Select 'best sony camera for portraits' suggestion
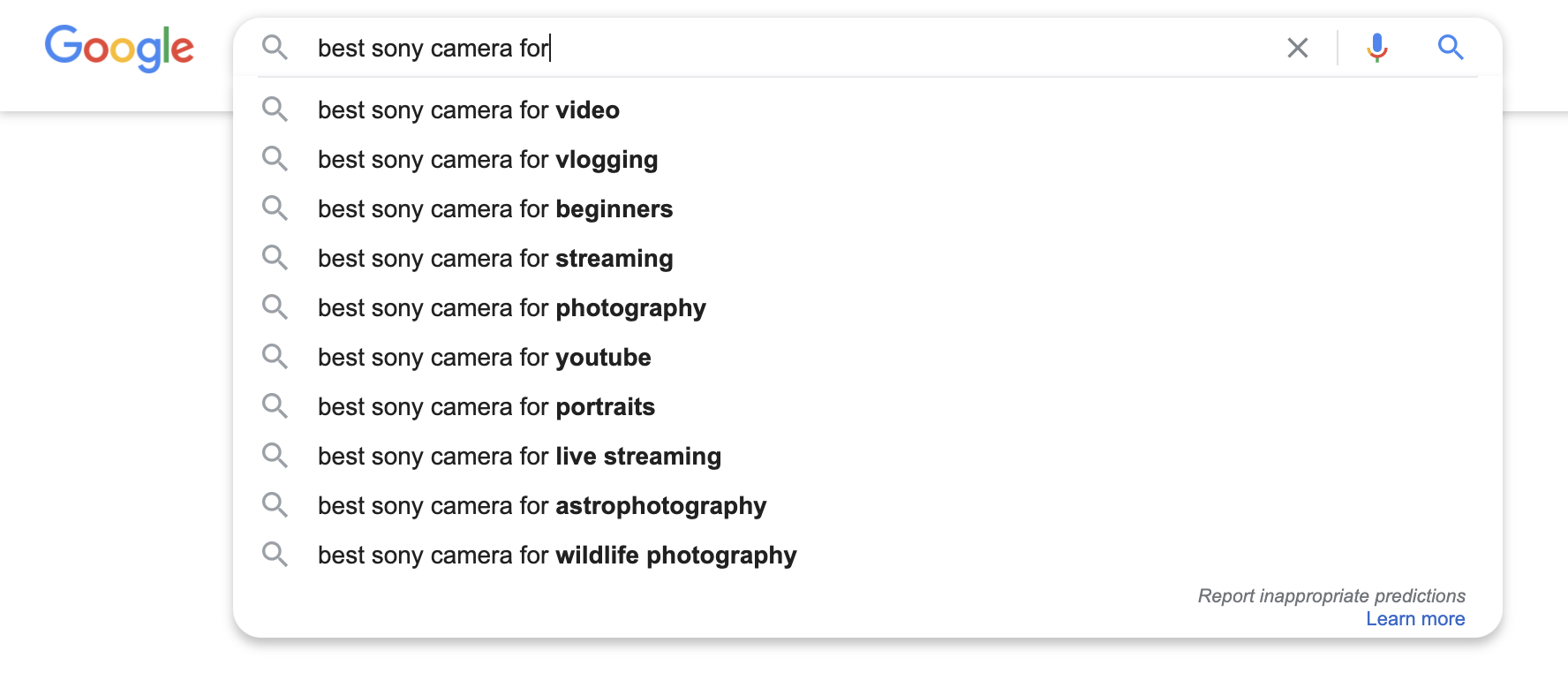Screen dimensions: 1568x673 click(x=868, y=406)
